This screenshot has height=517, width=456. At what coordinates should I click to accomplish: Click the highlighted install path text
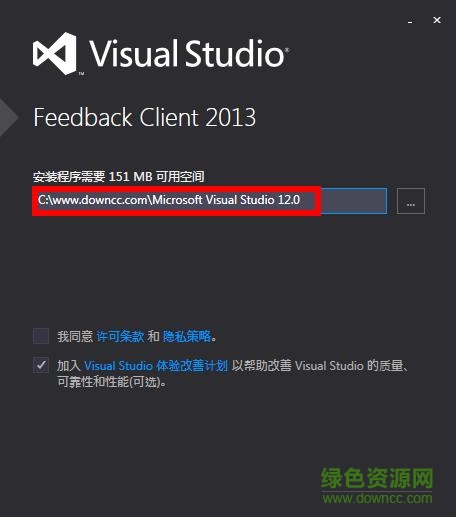[169, 200]
